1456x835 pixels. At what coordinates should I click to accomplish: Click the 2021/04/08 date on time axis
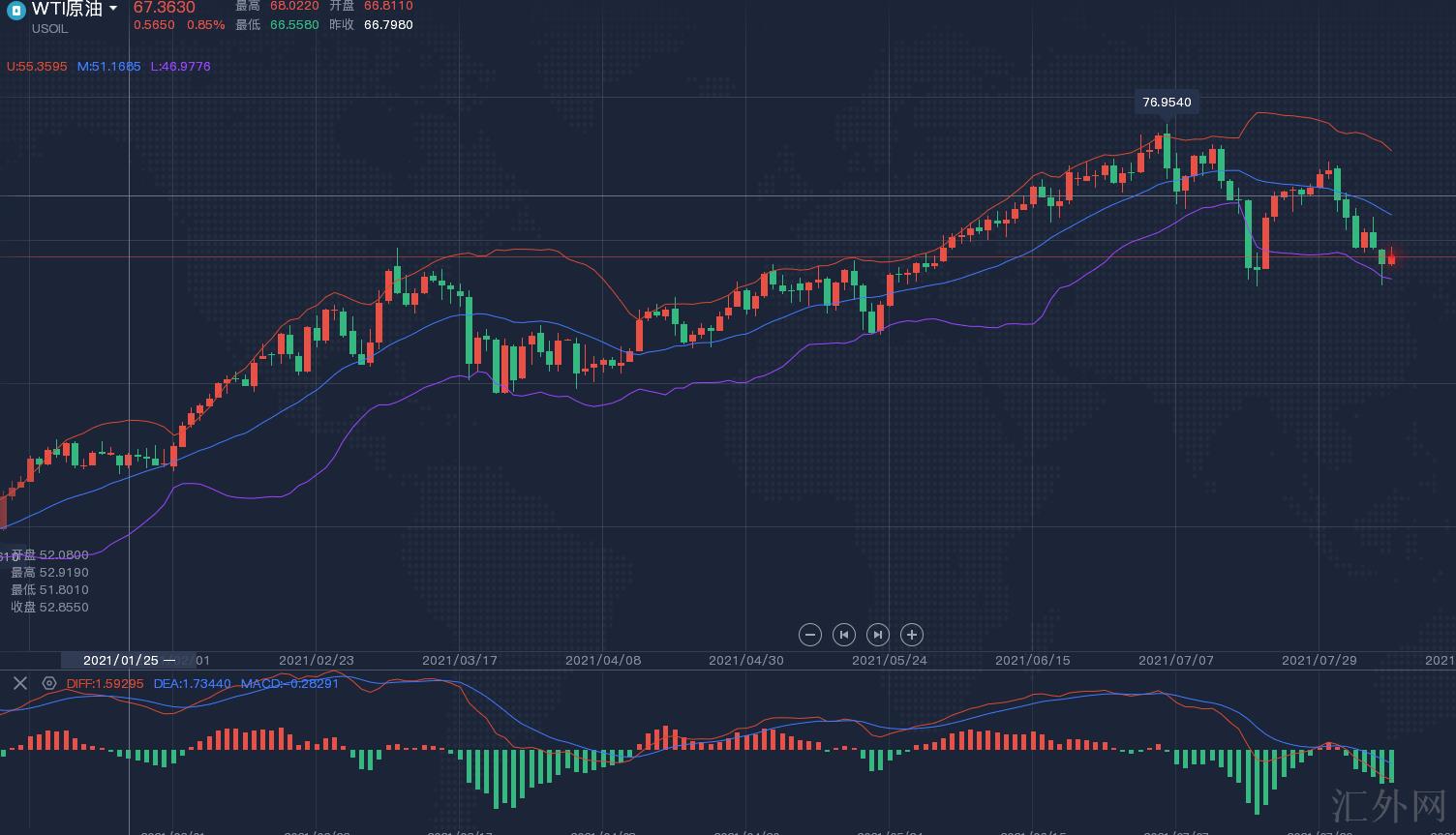point(603,660)
